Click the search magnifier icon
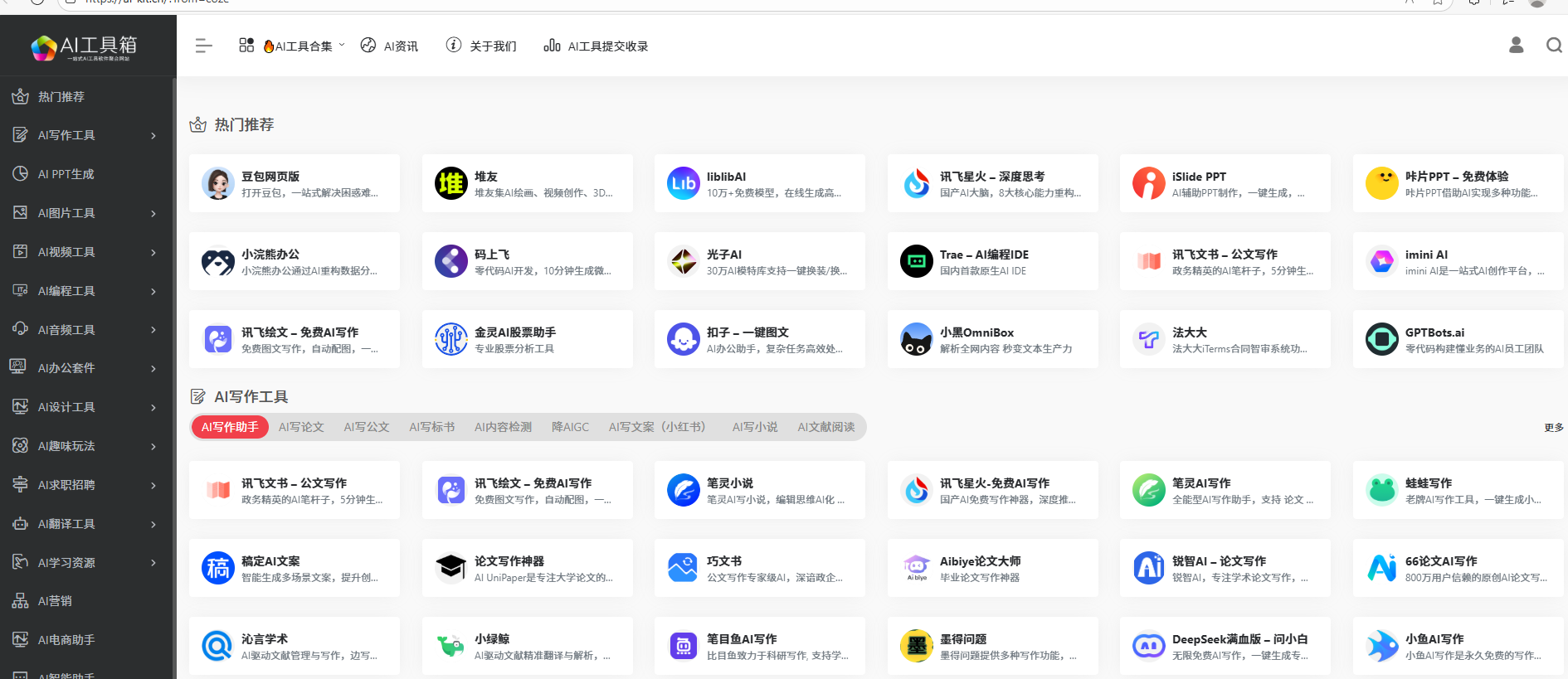 tap(1554, 45)
